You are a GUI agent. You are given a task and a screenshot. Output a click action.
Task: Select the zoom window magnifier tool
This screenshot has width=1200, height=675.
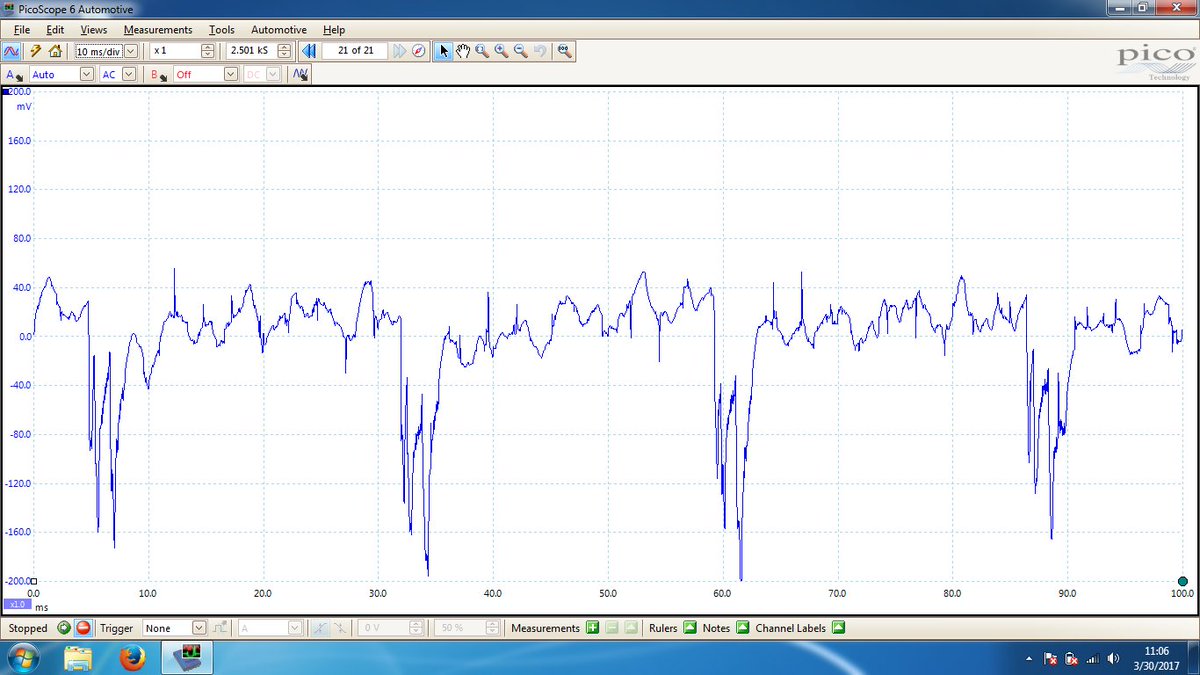[x=482, y=51]
